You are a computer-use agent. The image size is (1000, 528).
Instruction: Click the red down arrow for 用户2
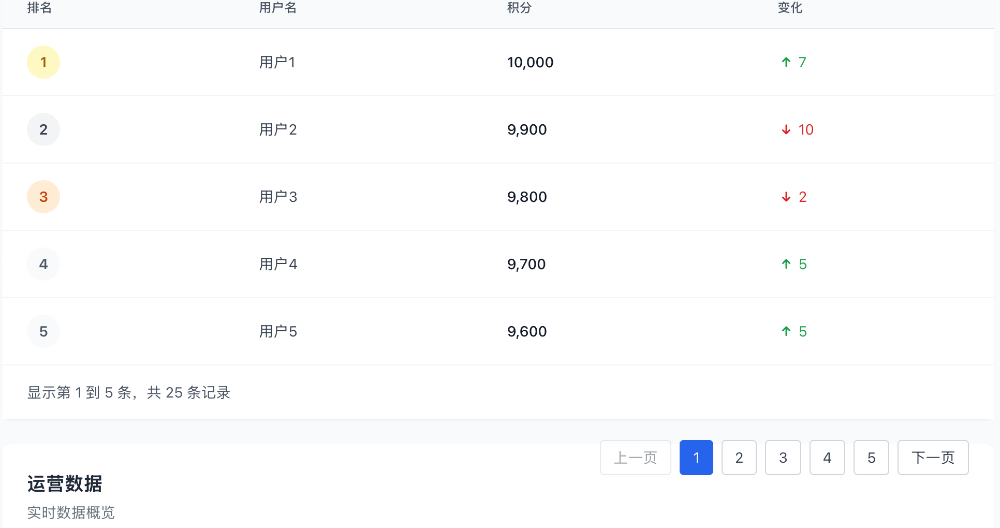(x=786, y=129)
